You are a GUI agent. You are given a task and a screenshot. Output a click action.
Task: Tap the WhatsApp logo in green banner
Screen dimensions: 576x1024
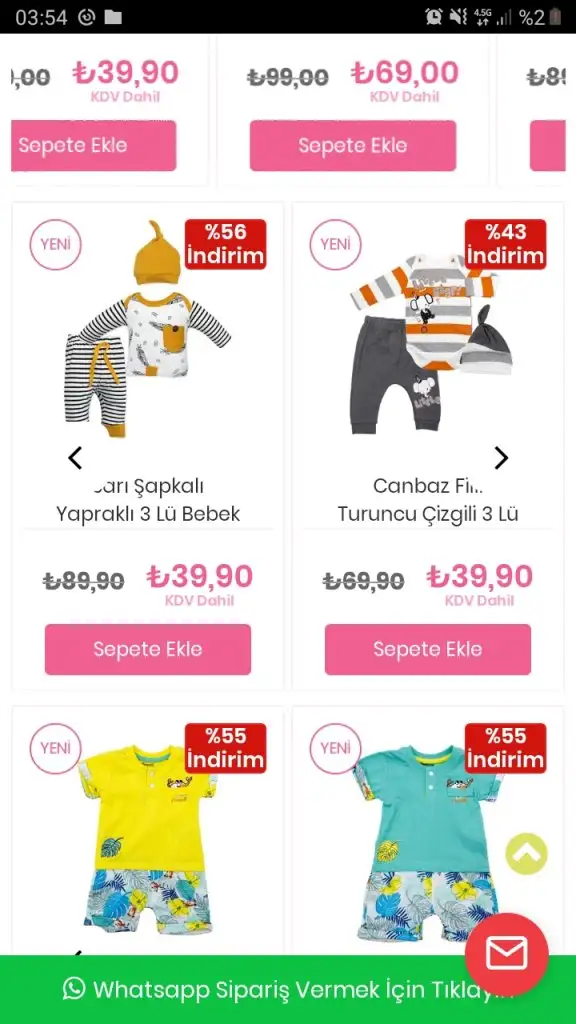click(74, 989)
